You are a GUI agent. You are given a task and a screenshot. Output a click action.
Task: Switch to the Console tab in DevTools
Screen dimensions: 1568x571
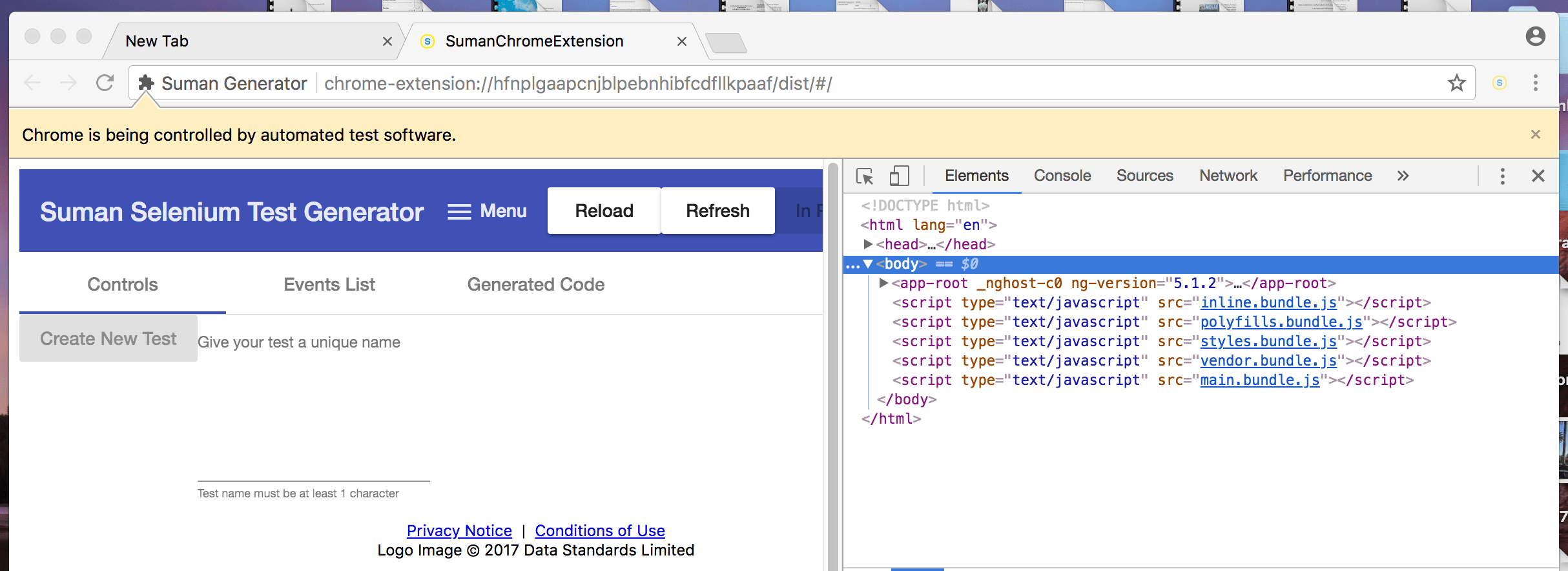click(1062, 176)
